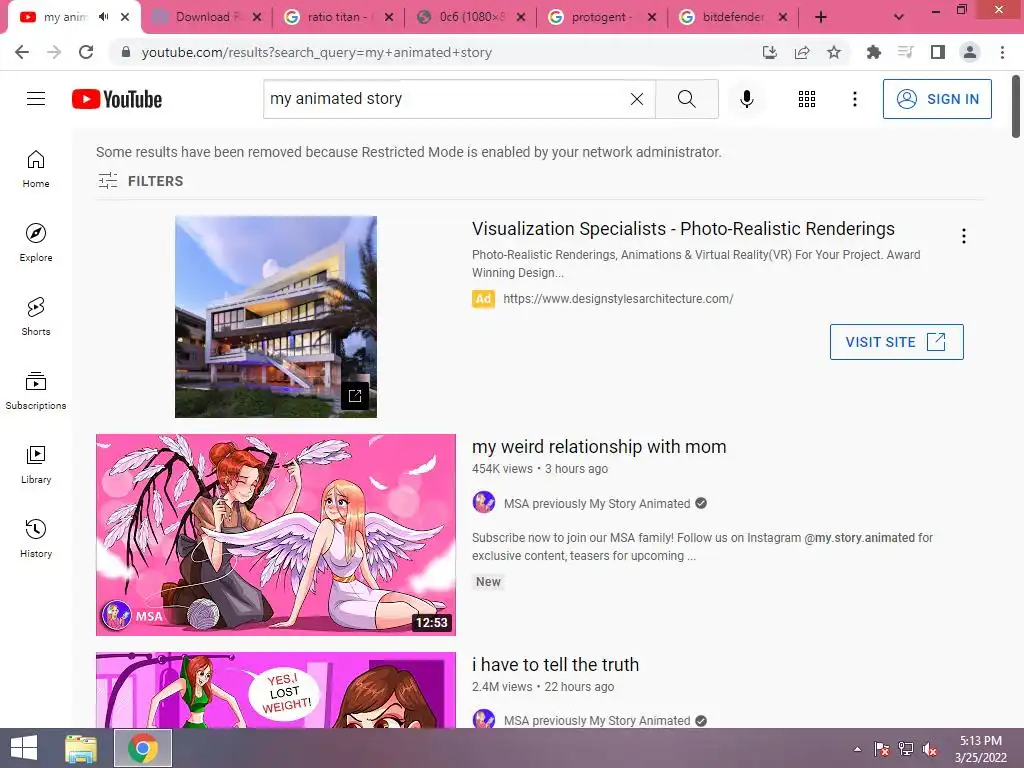Open Shorts in the sidebar
The width and height of the screenshot is (1024, 768).
pyautogui.click(x=36, y=316)
